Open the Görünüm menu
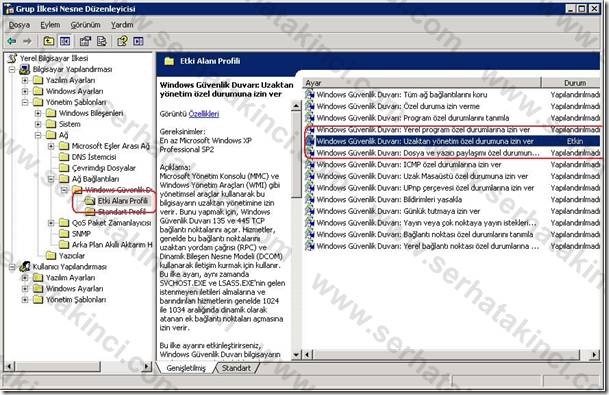609x395 pixels. click(x=85, y=25)
